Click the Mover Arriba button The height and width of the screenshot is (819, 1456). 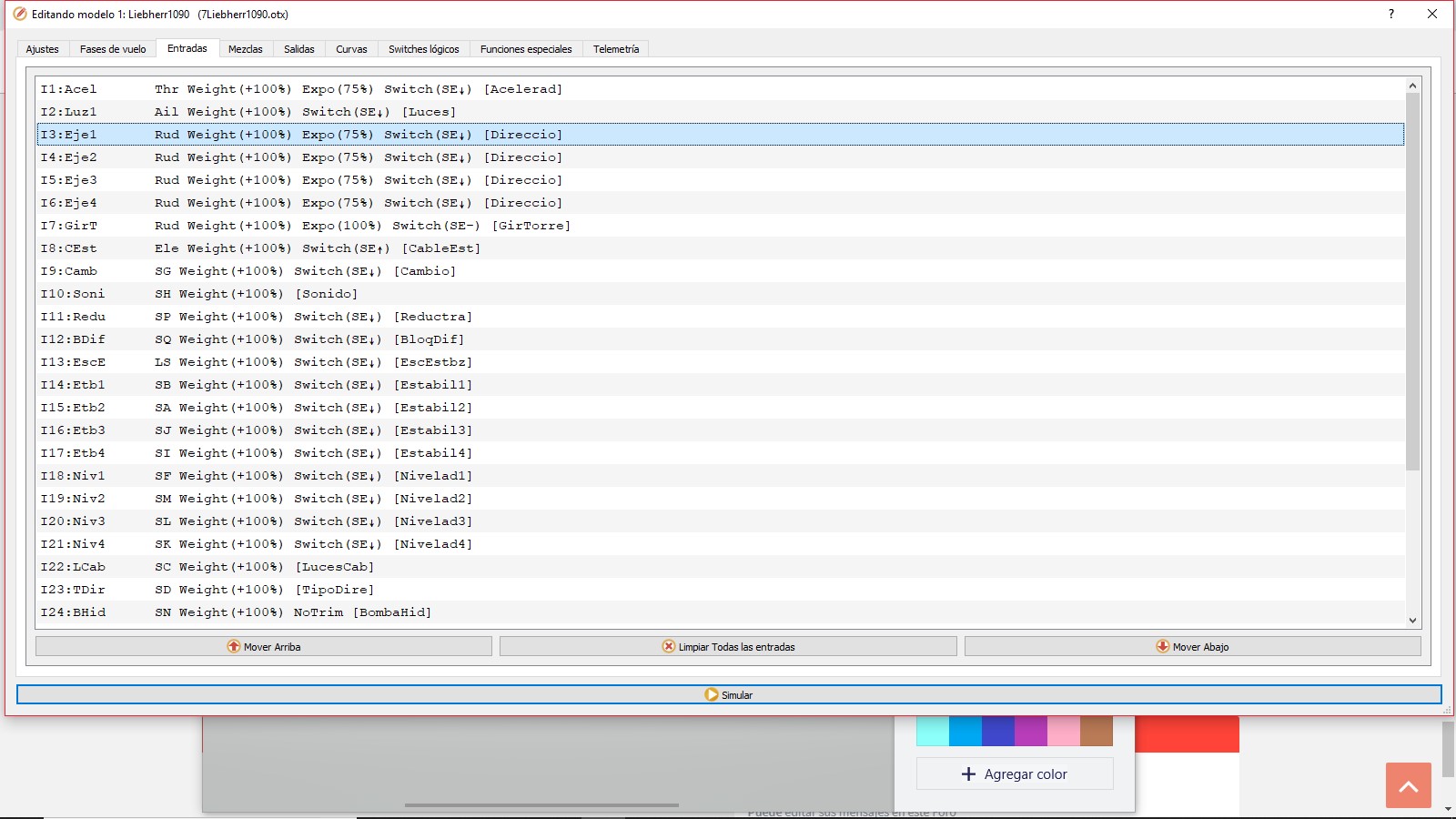pos(264,646)
